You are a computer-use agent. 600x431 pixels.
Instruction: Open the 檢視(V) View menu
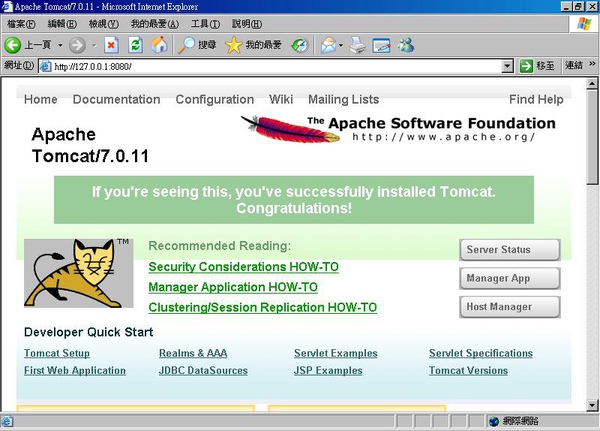coord(104,24)
